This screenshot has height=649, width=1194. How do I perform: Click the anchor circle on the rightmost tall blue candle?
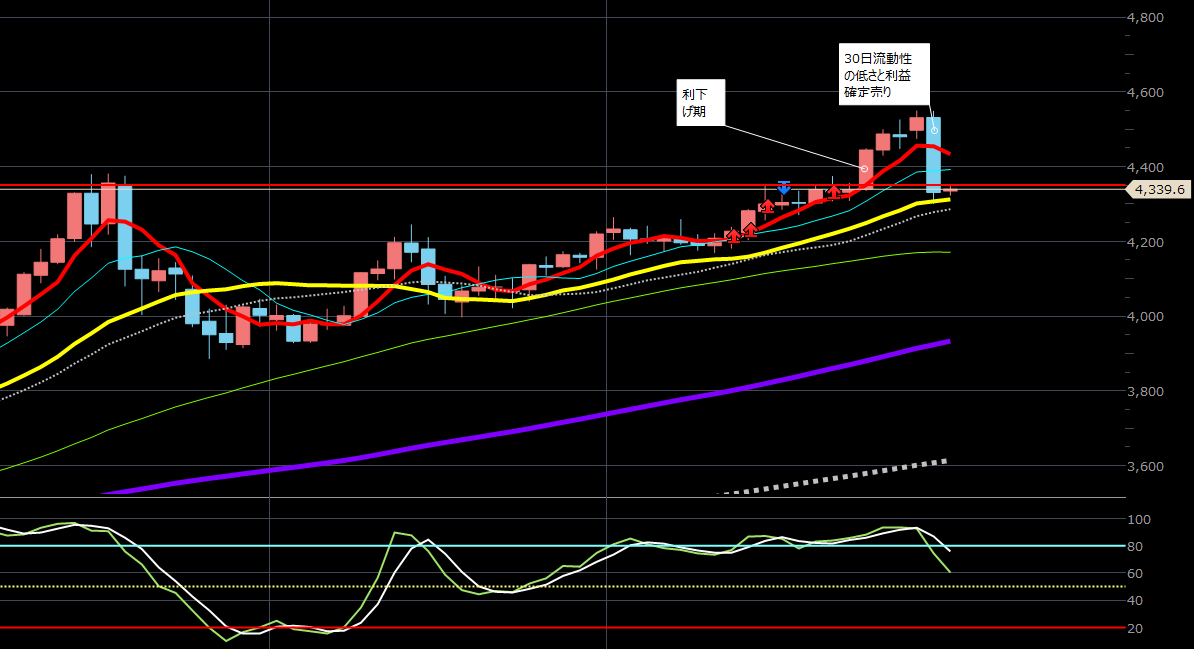[934, 130]
